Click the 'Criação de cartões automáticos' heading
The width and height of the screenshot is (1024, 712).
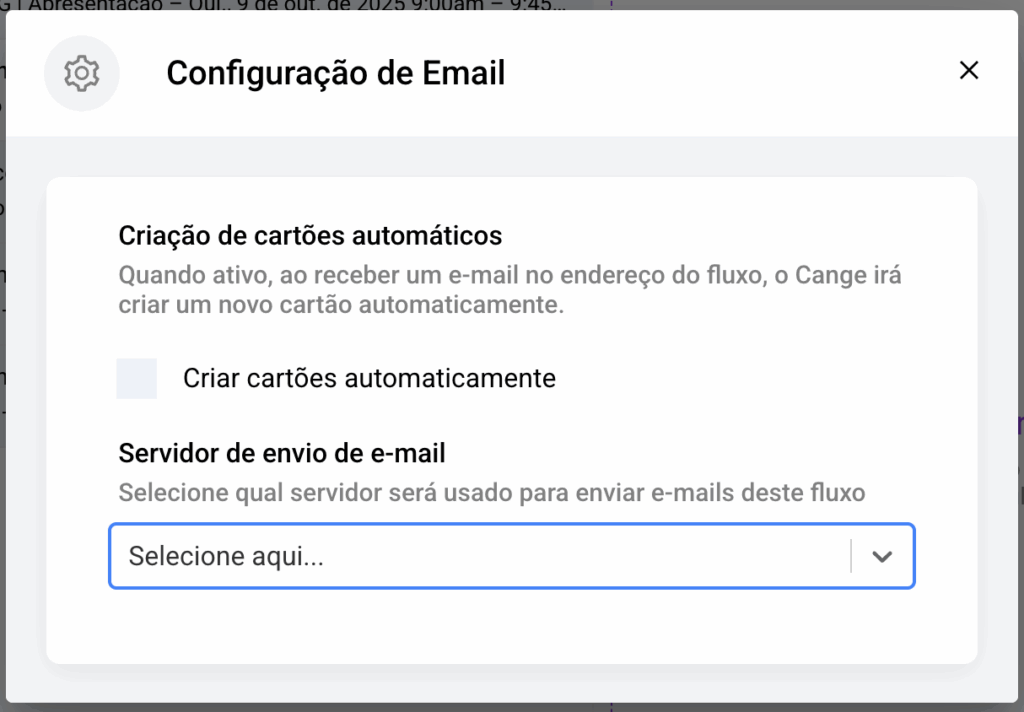point(310,236)
